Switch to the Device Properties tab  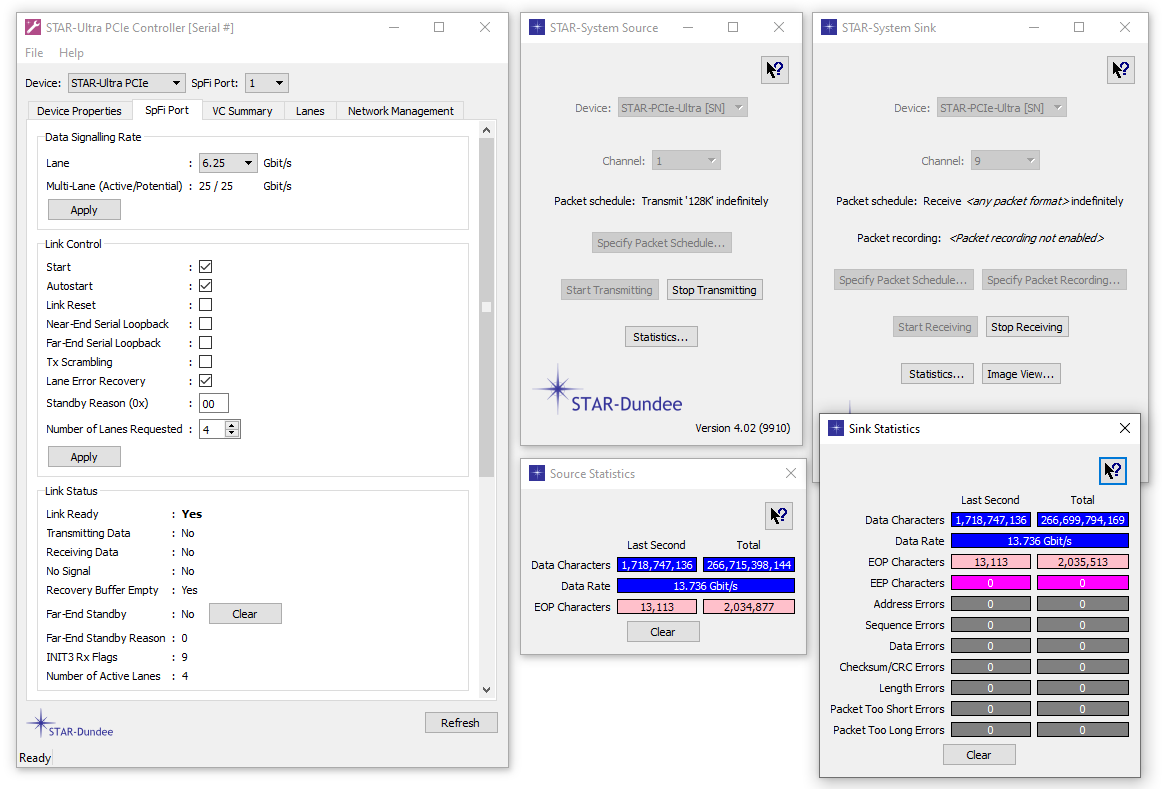click(79, 111)
